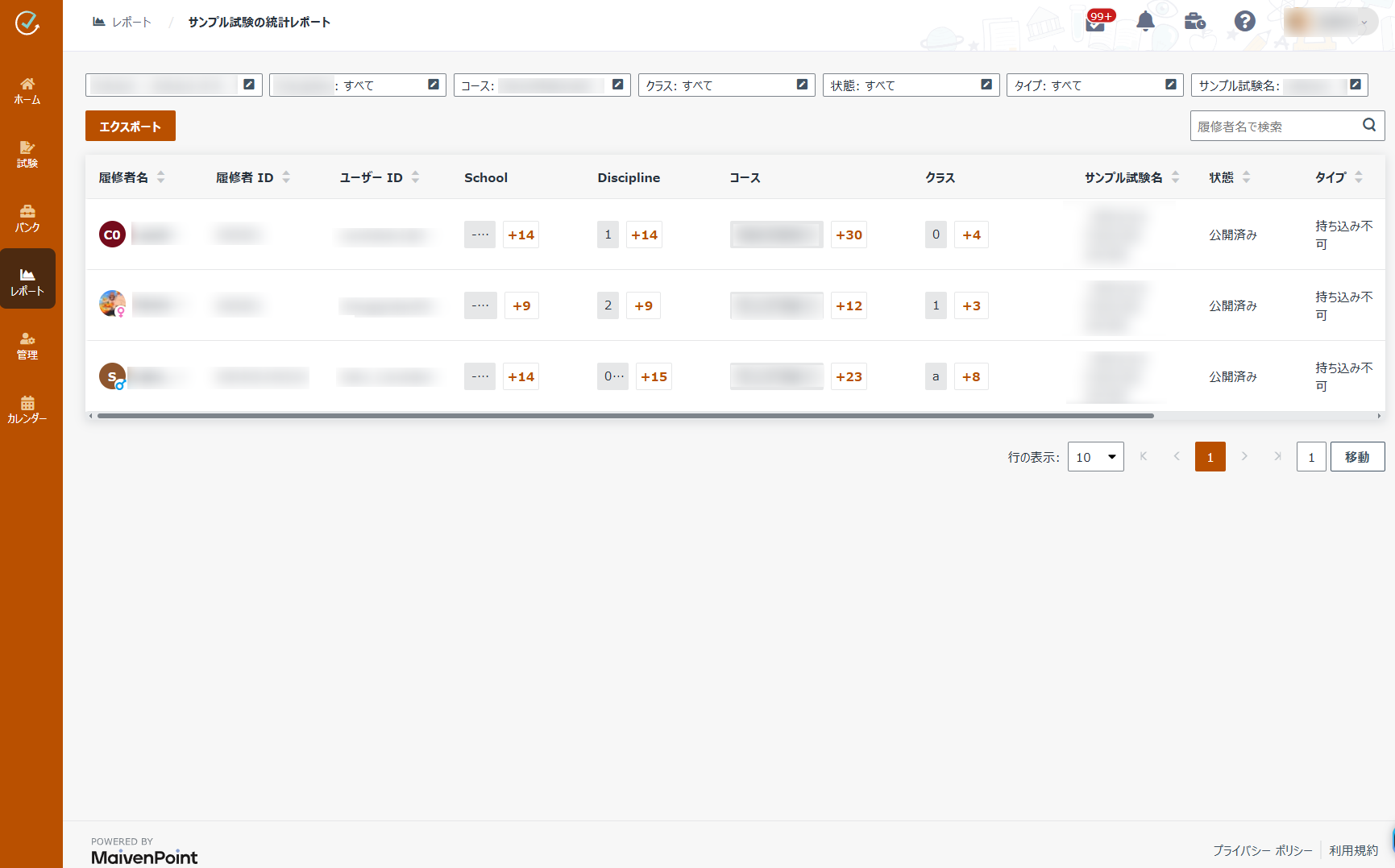Click the search magnifier icon

(1368, 125)
